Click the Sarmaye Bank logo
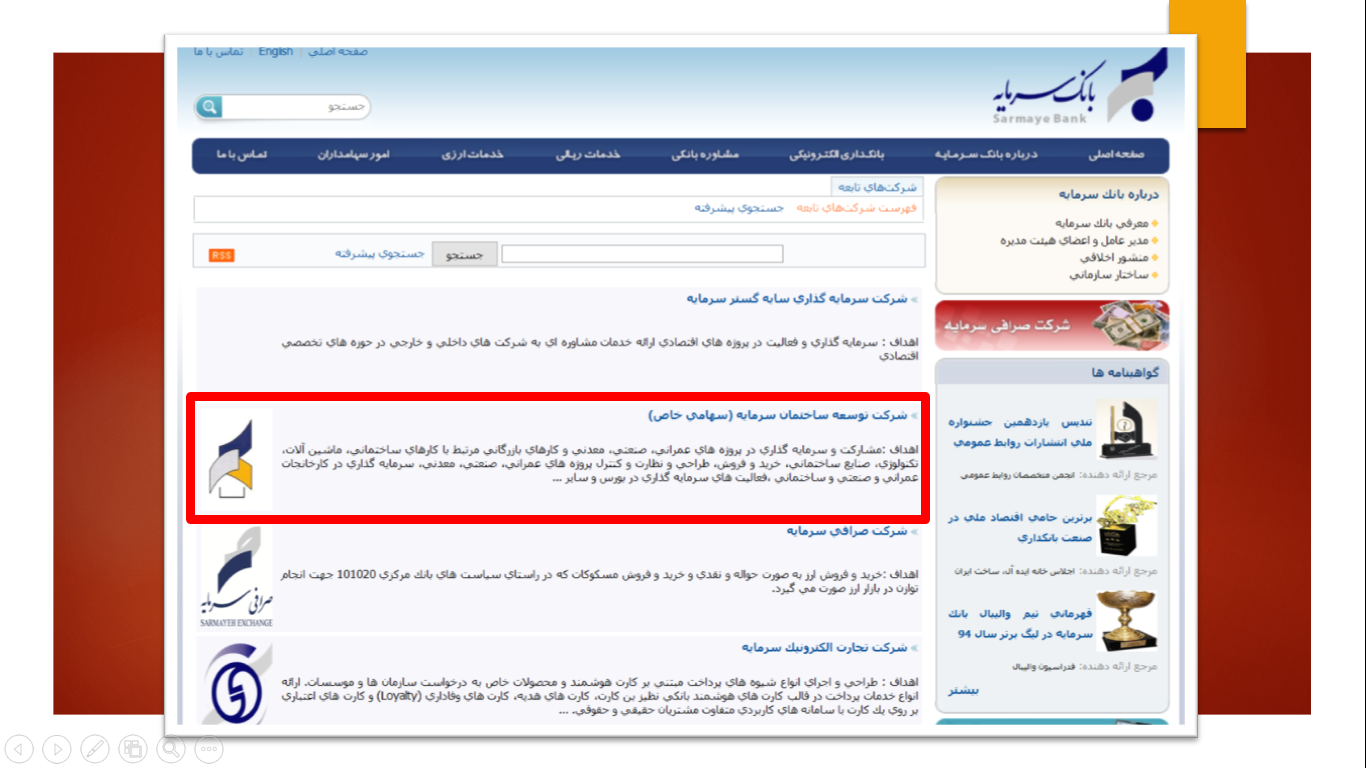The width and height of the screenshot is (1366, 768). pyautogui.click(x=1079, y=88)
